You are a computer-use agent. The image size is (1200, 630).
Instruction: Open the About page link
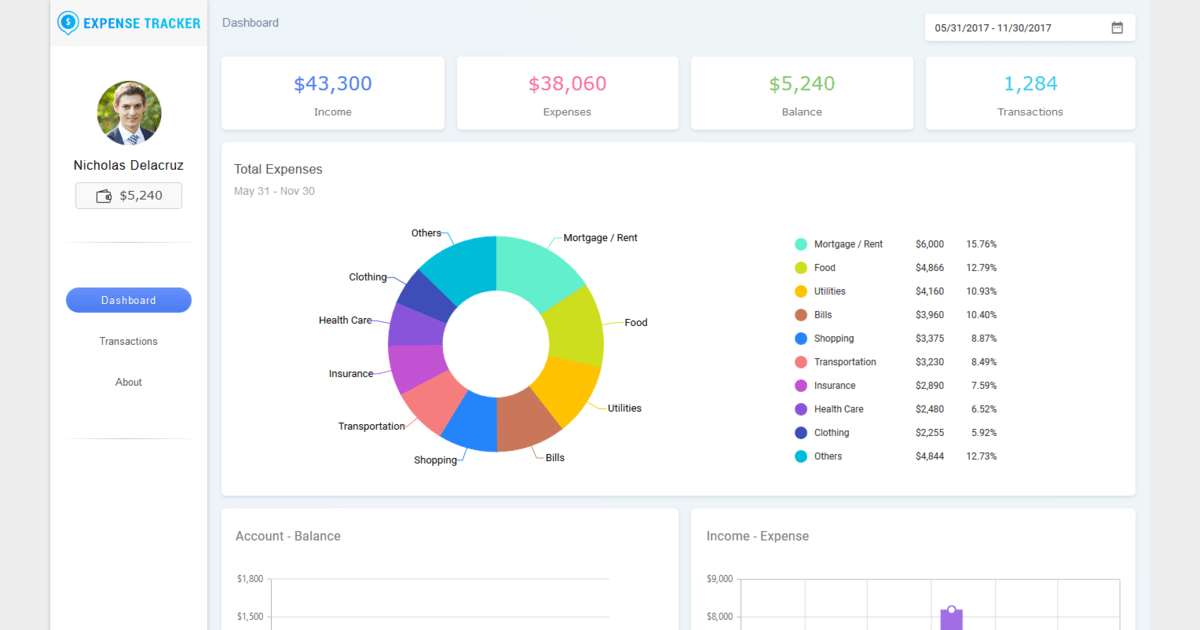click(x=128, y=382)
